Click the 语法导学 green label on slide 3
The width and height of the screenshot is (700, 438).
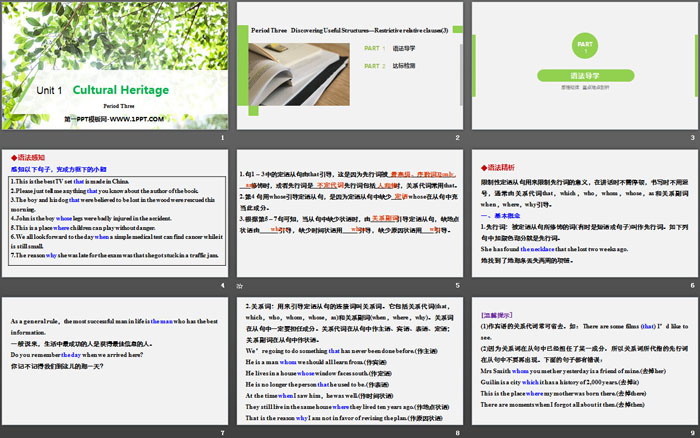point(583,75)
